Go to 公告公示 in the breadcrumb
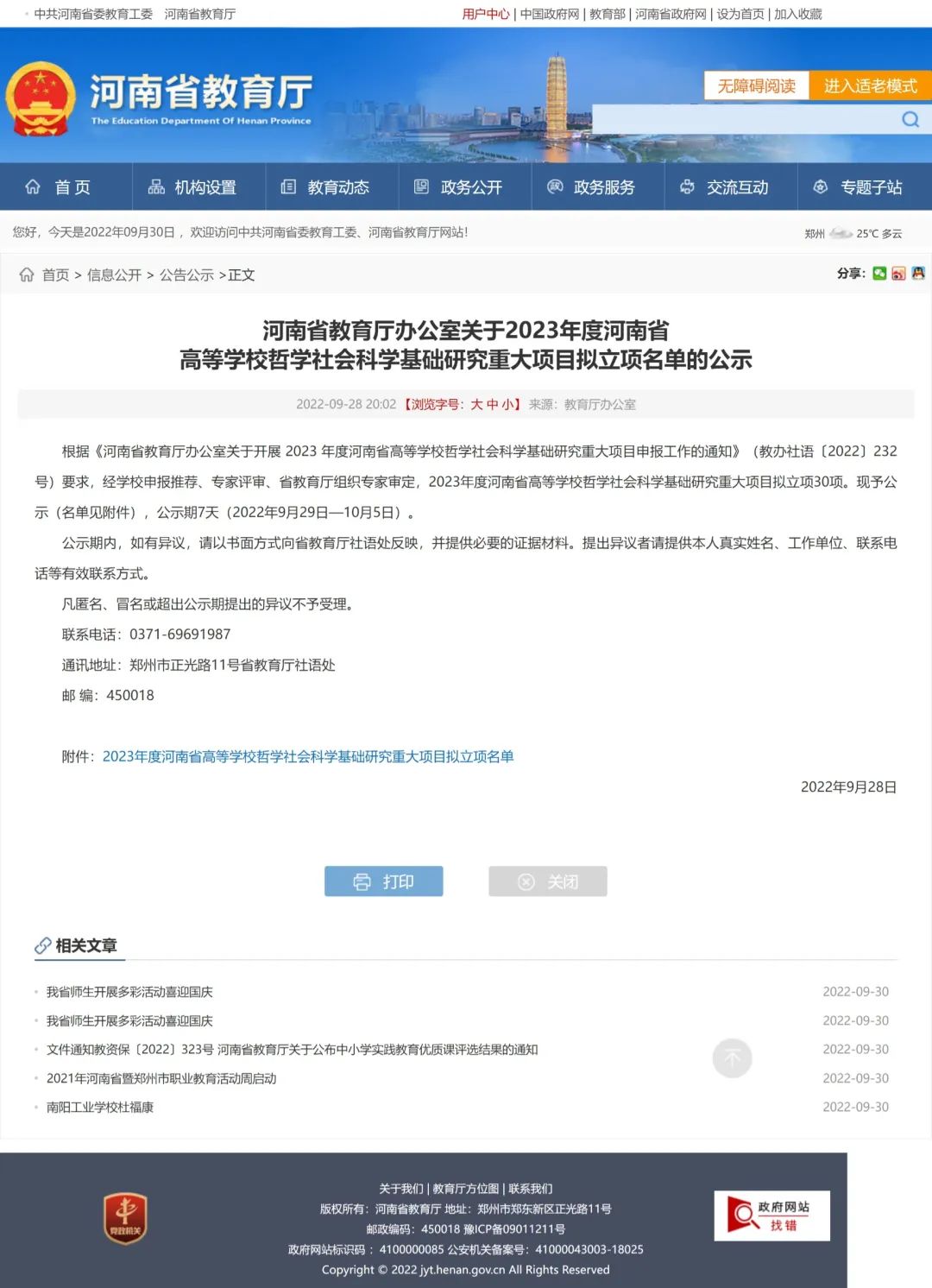 click(x=186, y=275)
